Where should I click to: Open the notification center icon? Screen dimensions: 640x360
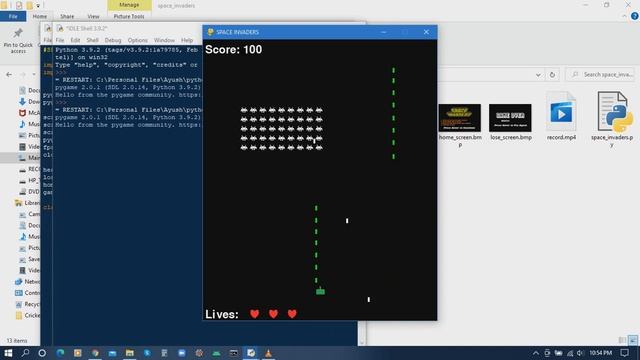(624, 353)
